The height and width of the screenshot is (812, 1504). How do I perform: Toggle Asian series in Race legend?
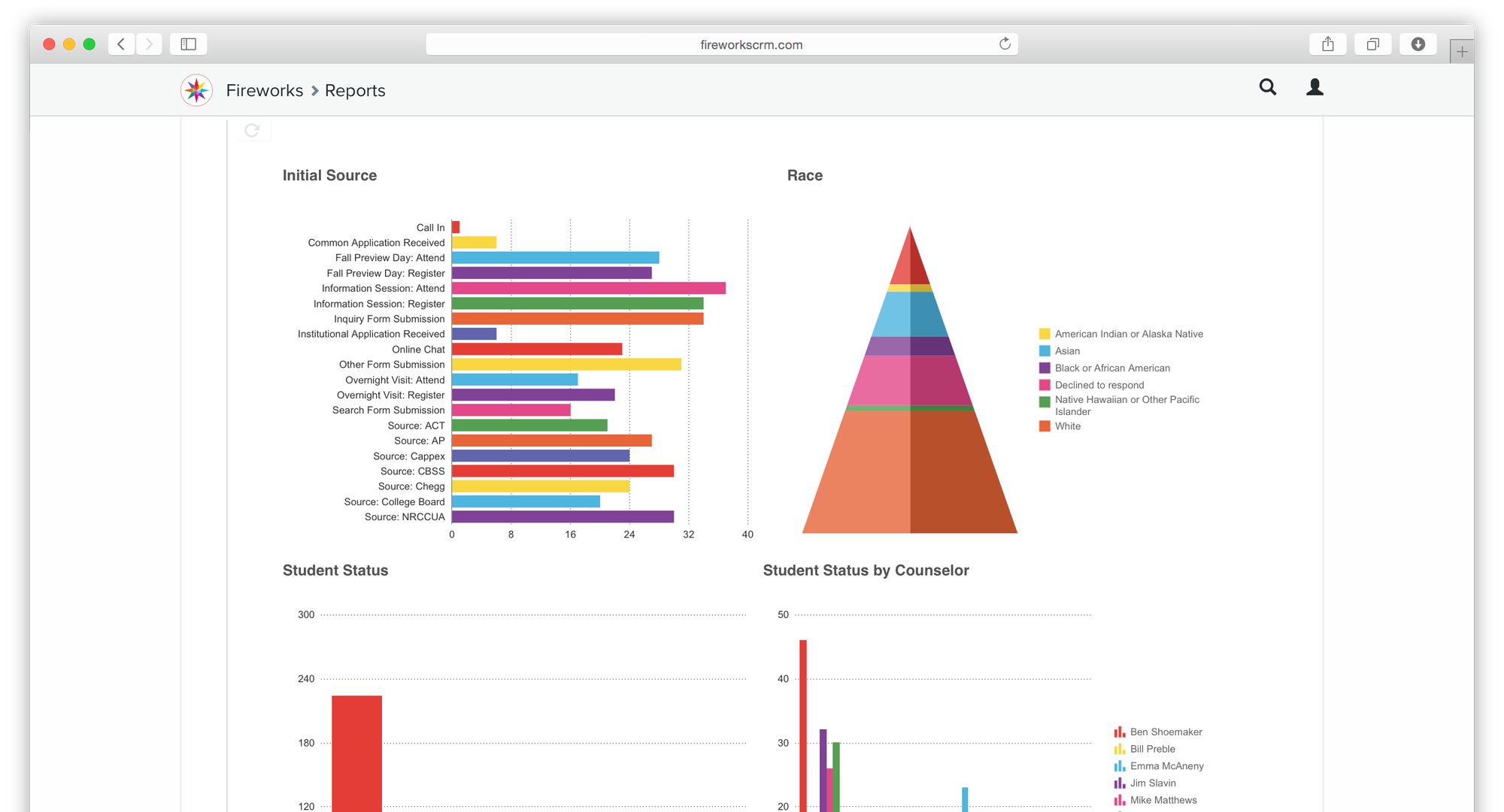1066,351
